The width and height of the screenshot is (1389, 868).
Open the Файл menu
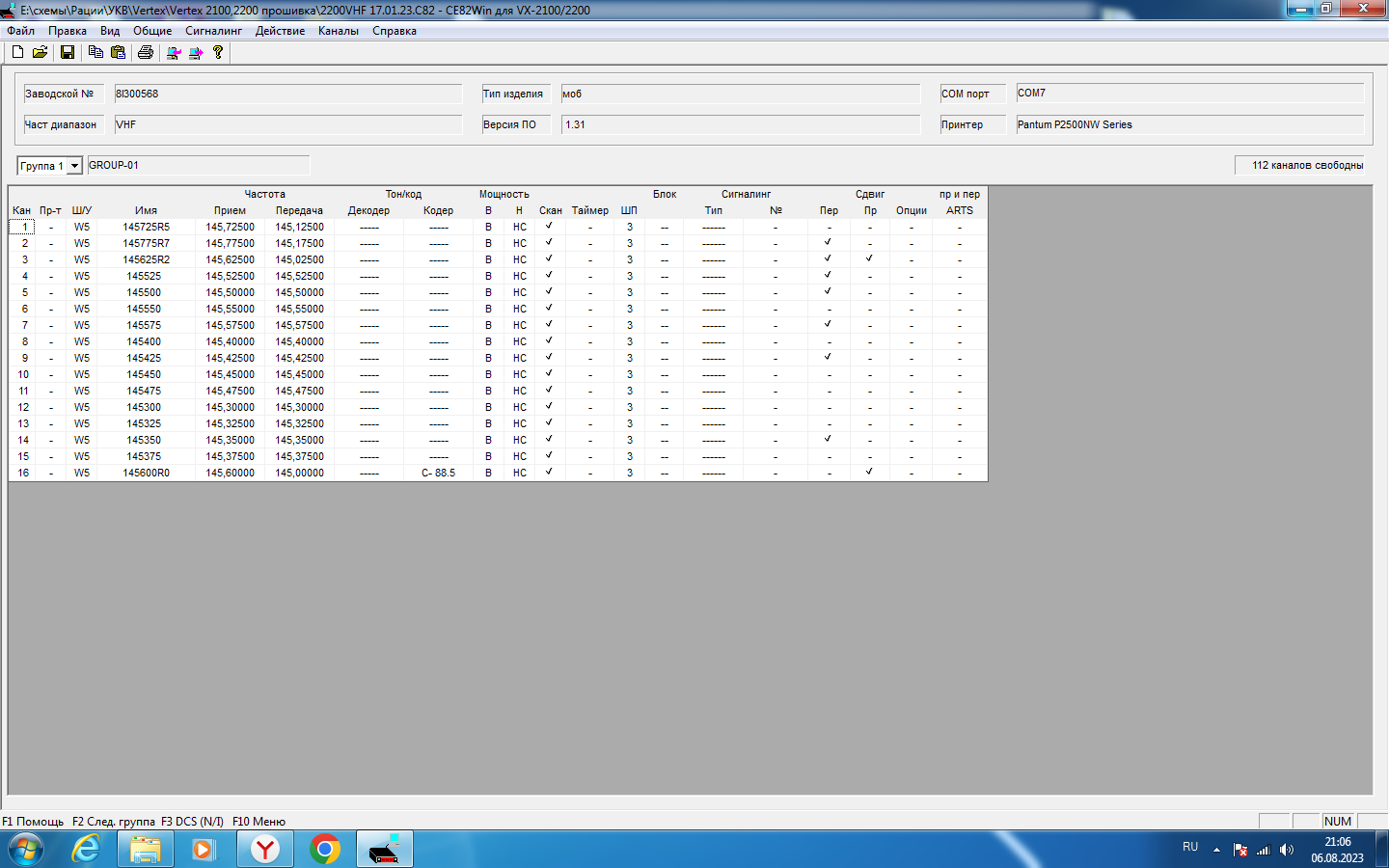pos(21,31)
